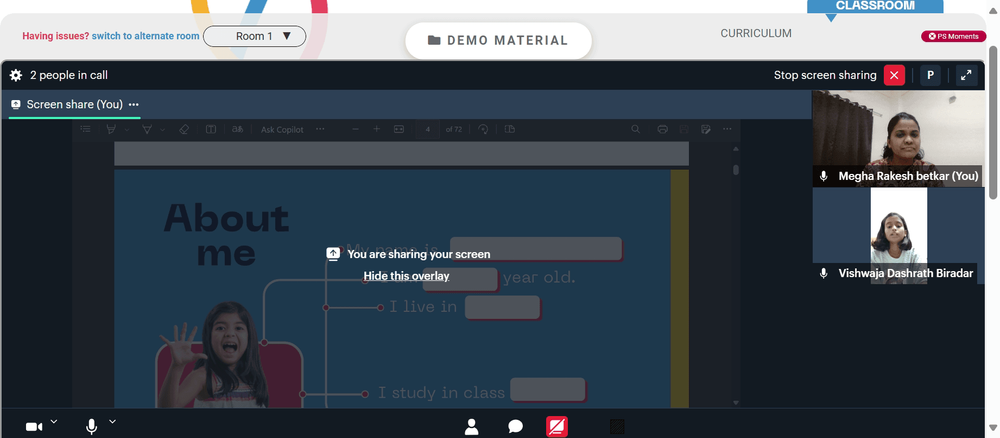Open PDF table of contents icon
The width and height of the screenshot is (1000, 438).
pos(85,129)
